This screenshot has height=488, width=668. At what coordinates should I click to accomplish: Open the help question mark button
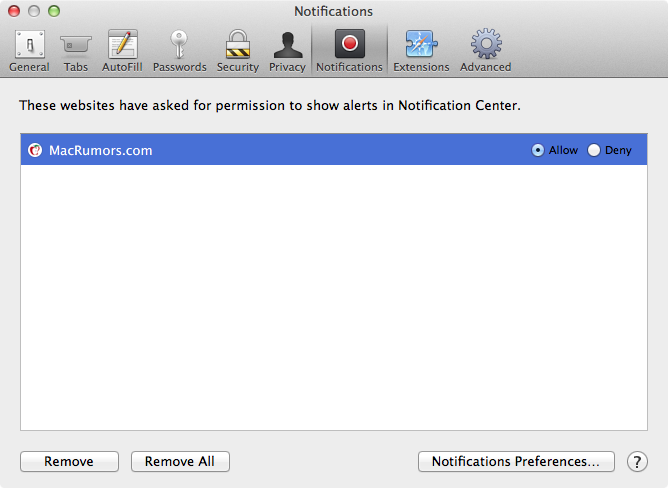point(637,462)
